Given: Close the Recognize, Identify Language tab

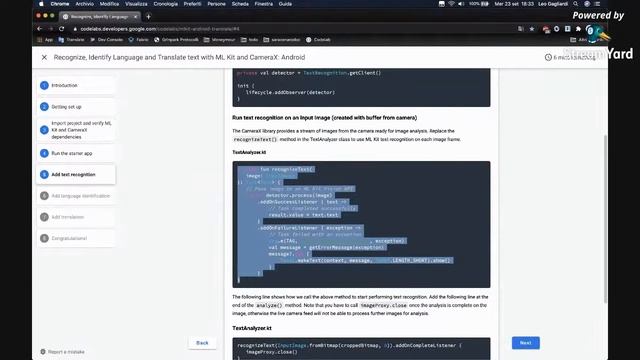Looking at the screenshot, I should (135, 17).
